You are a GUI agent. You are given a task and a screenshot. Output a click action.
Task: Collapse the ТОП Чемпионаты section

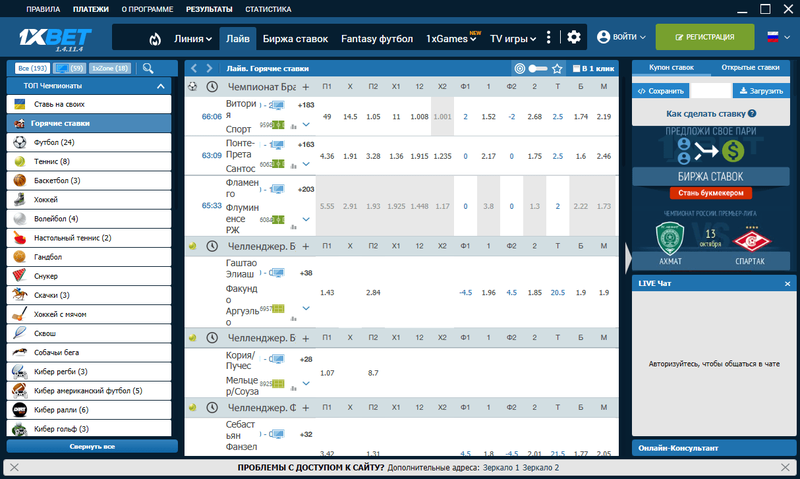[x=161, y=86]
